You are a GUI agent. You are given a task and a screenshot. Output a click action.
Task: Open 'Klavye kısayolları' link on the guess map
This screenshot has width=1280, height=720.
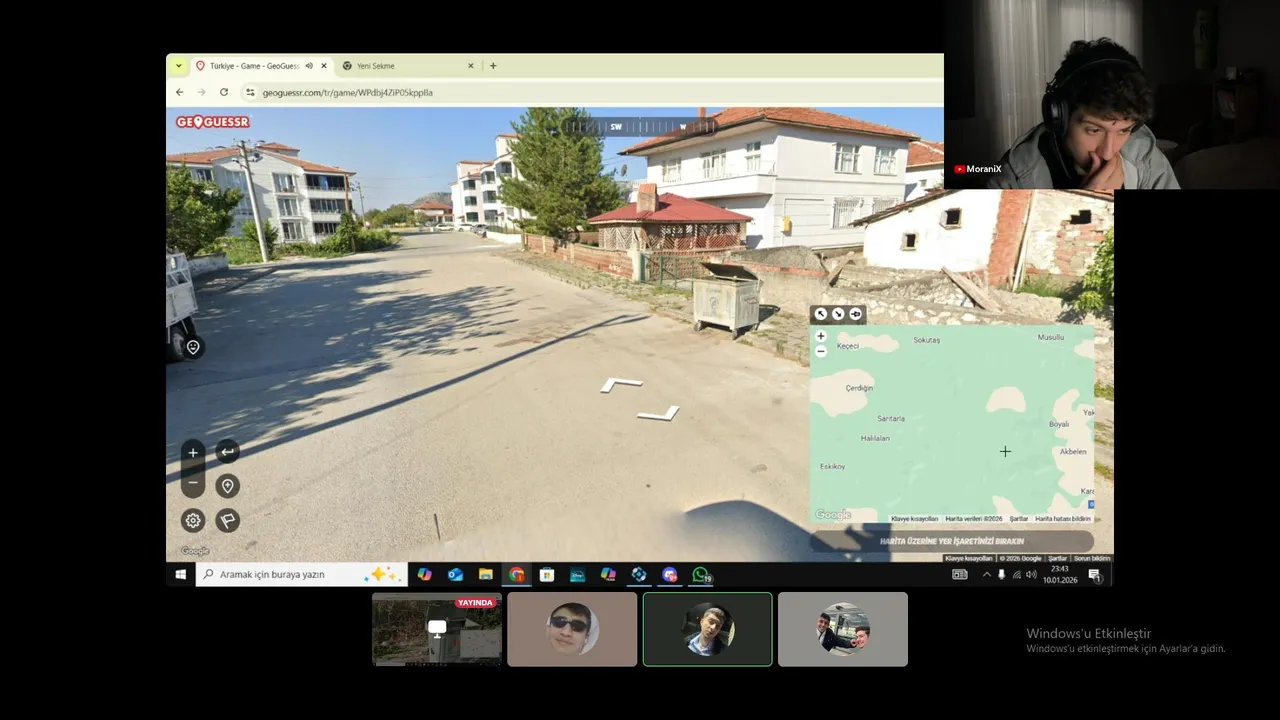(x=914, y=519)
